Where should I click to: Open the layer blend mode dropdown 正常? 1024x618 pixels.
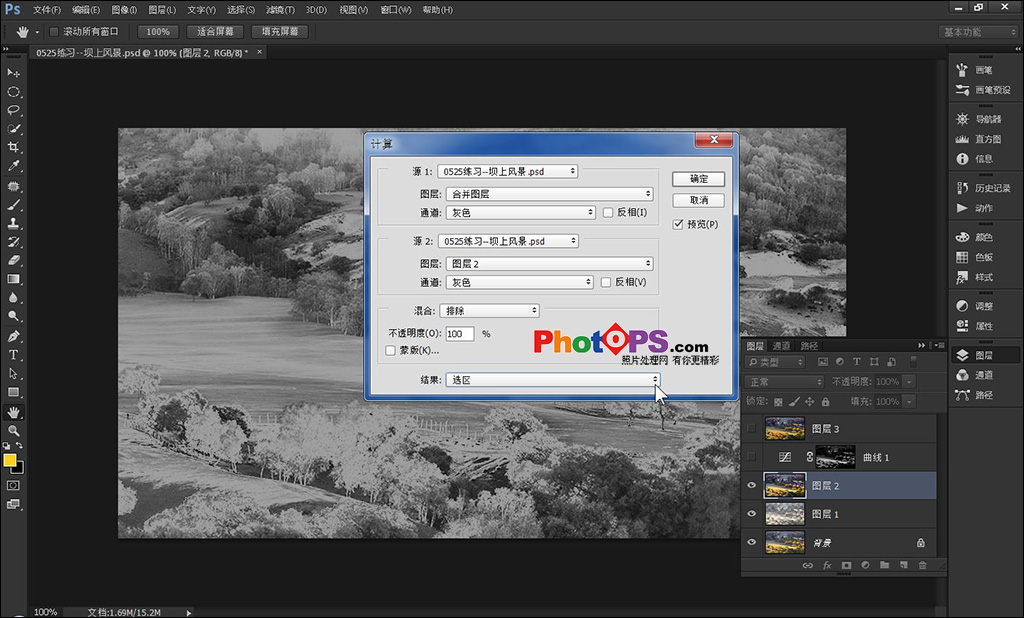coord(784,382)
